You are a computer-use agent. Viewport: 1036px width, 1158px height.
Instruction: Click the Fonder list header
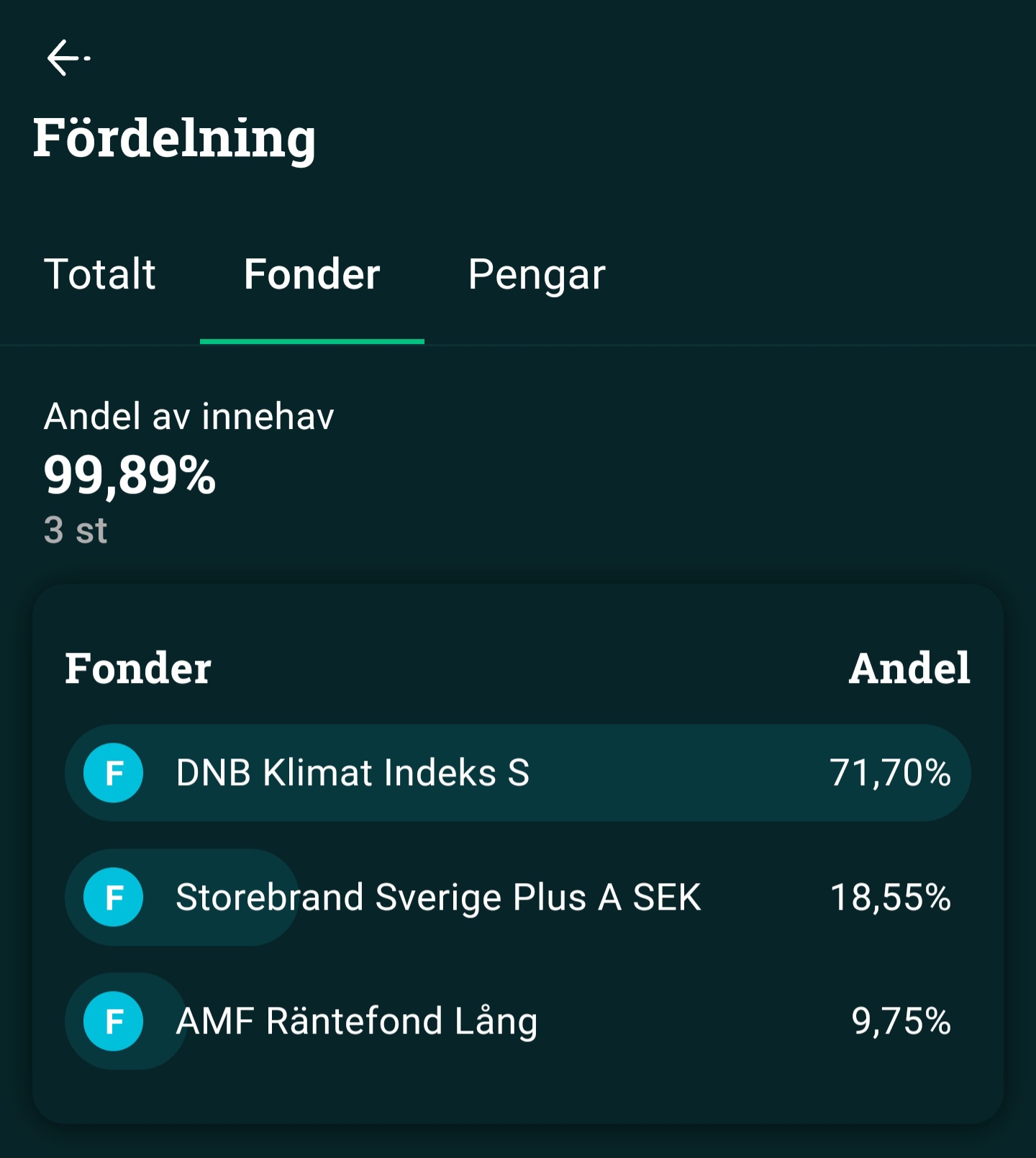(x=138, y=668)
